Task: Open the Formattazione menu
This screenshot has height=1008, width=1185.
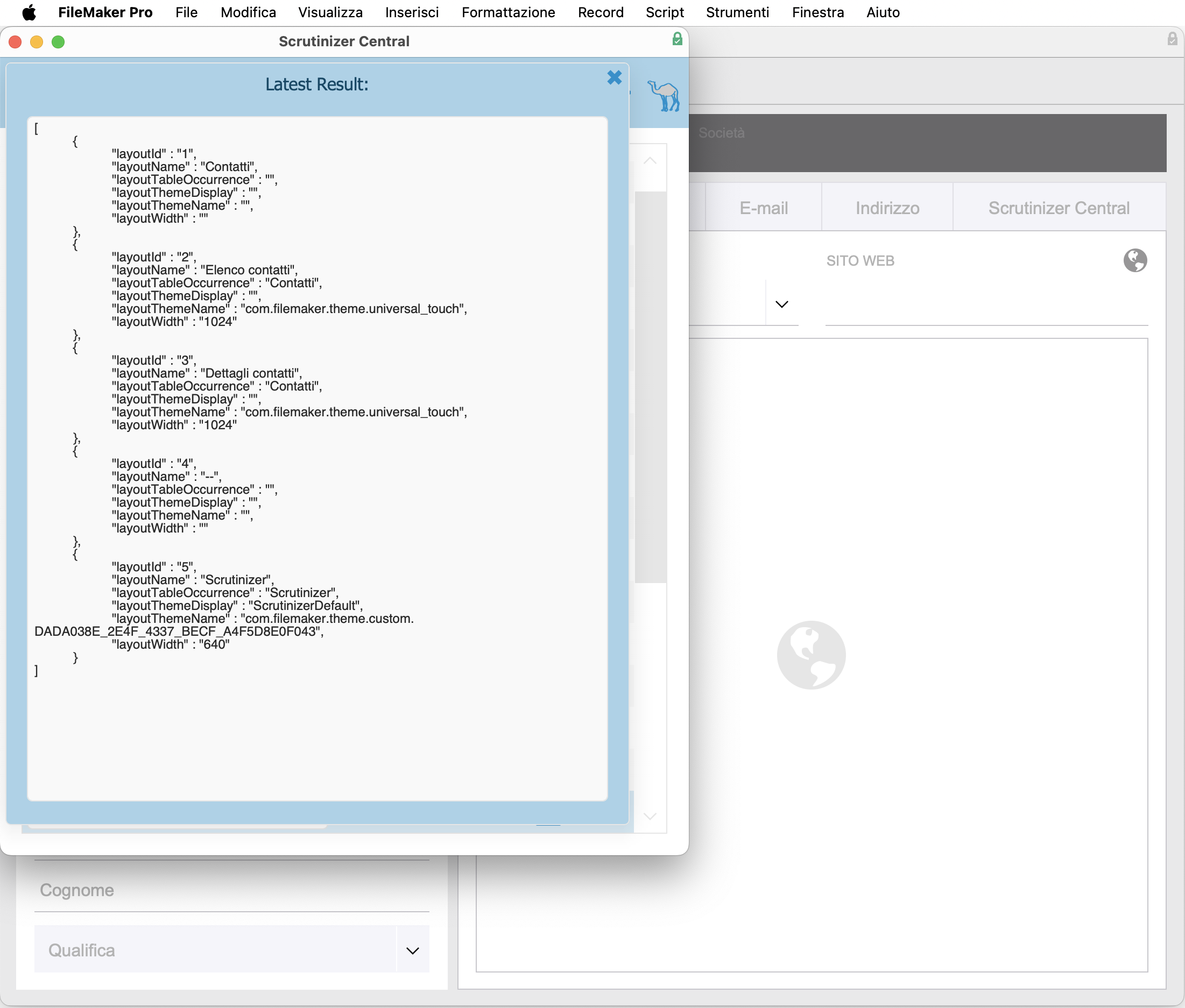Action: pyautogui.click(x=508, y=12)
